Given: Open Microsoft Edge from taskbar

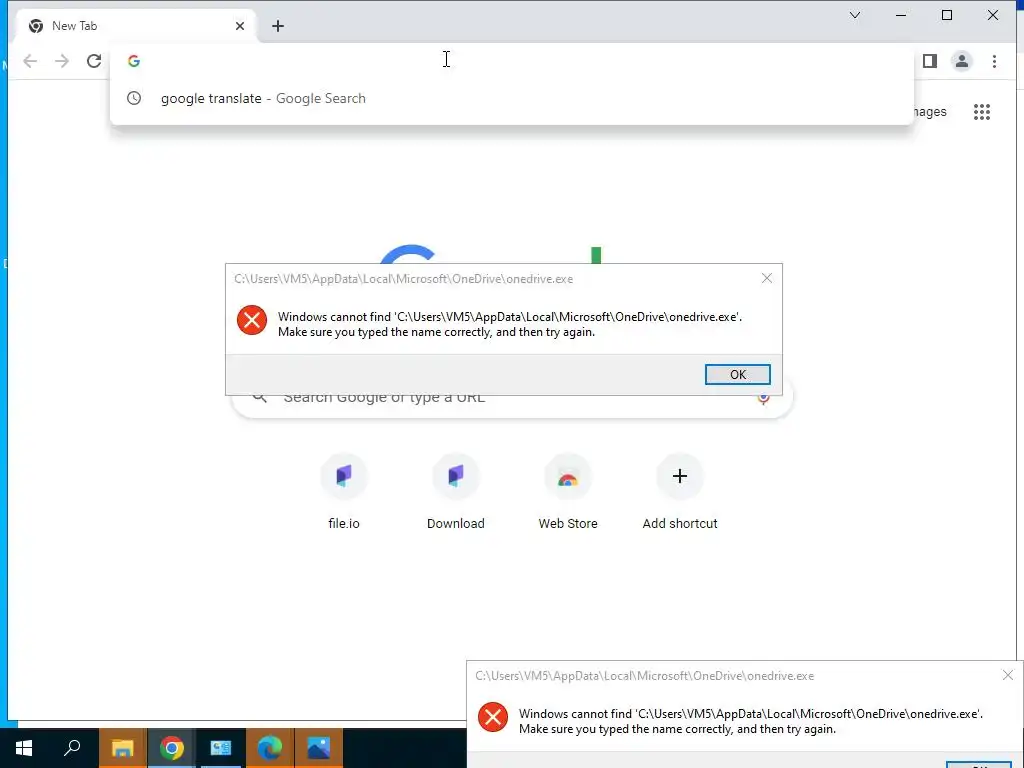Looking at the screenshot, I should [x=270, y=748].
